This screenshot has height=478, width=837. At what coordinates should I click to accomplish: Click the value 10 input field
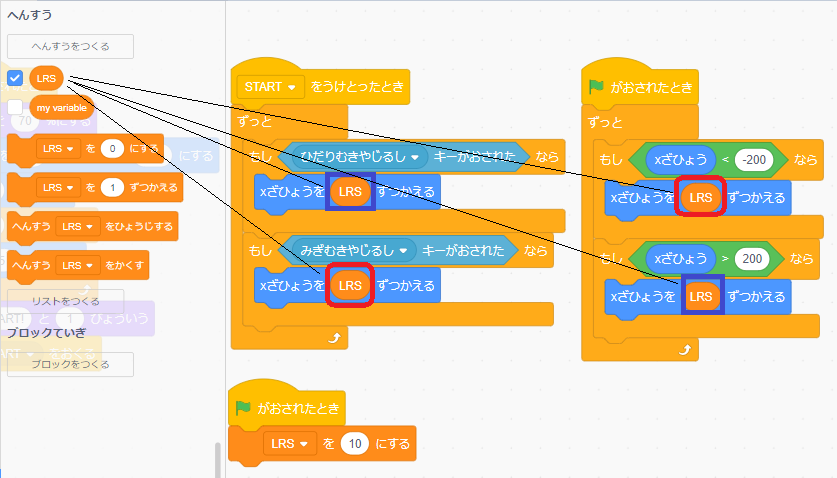[x=354, y=443]
